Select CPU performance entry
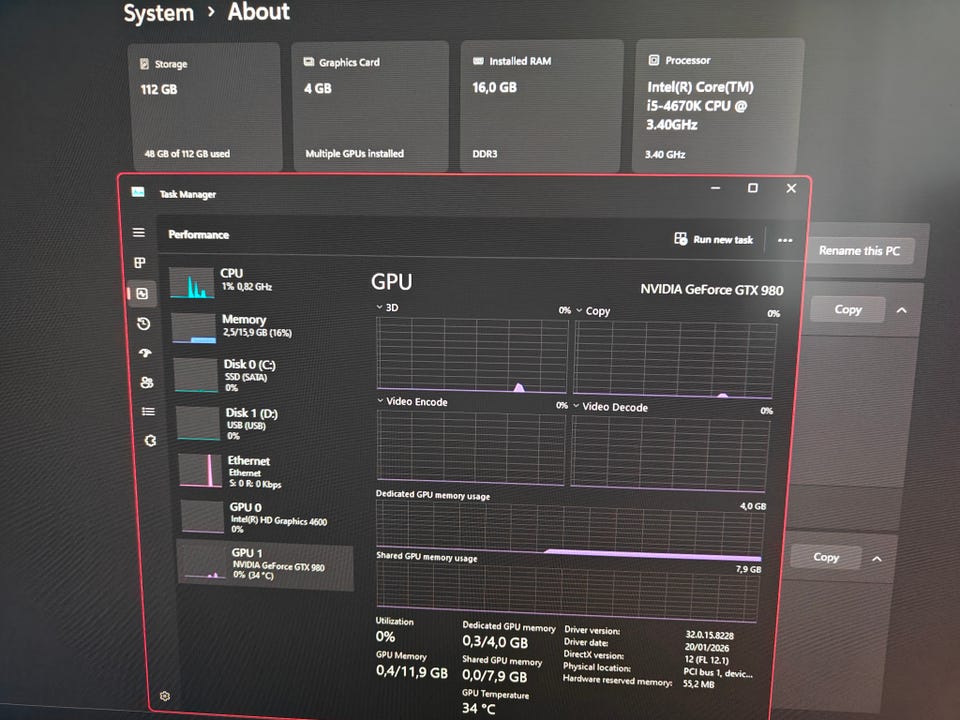This screenshot has width=960, height=720. (255, 282)
